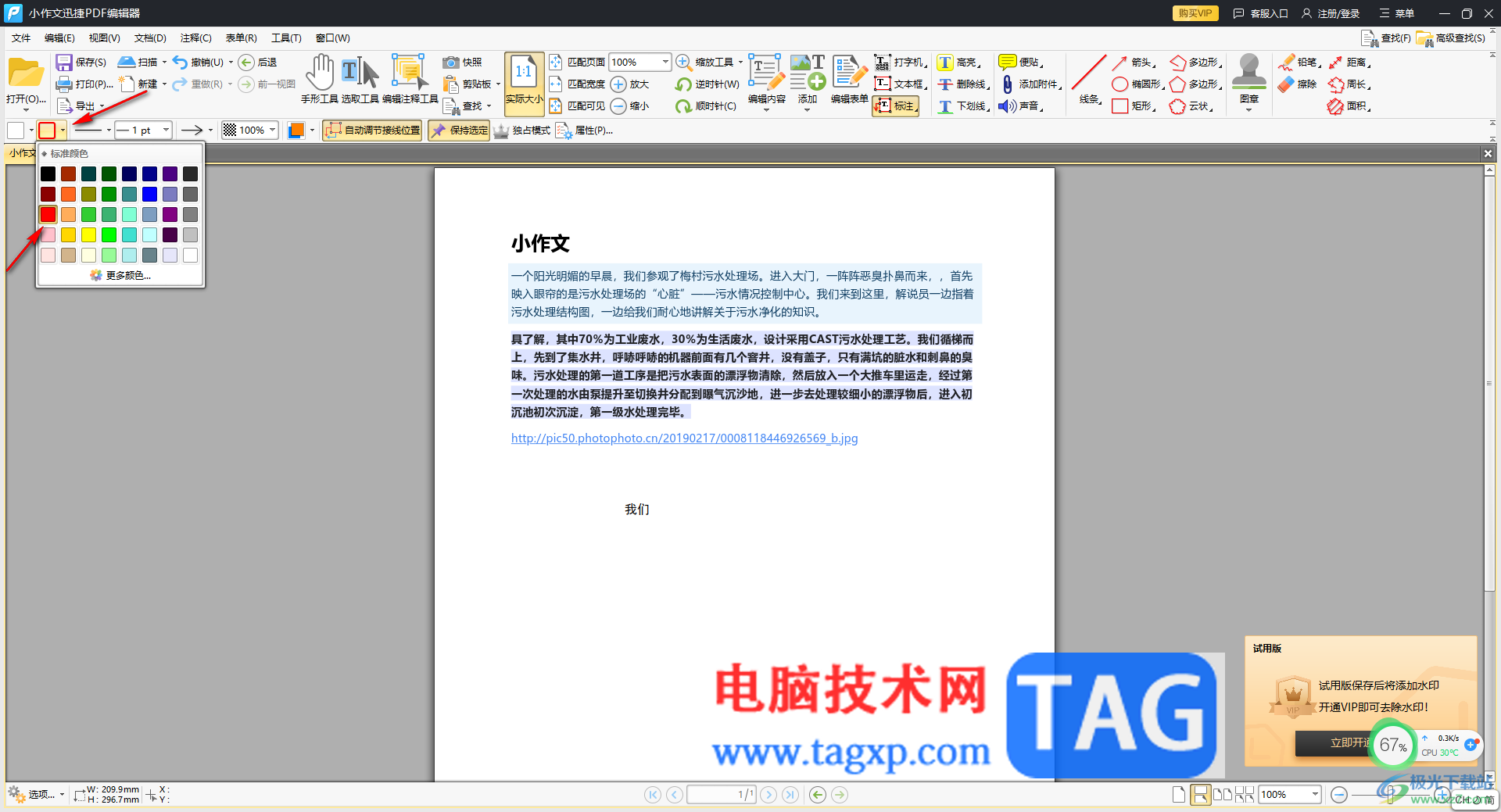Screen dimensions: 1501x812
Task: Open the hyperlink in the document
Action: pos(684,438)
